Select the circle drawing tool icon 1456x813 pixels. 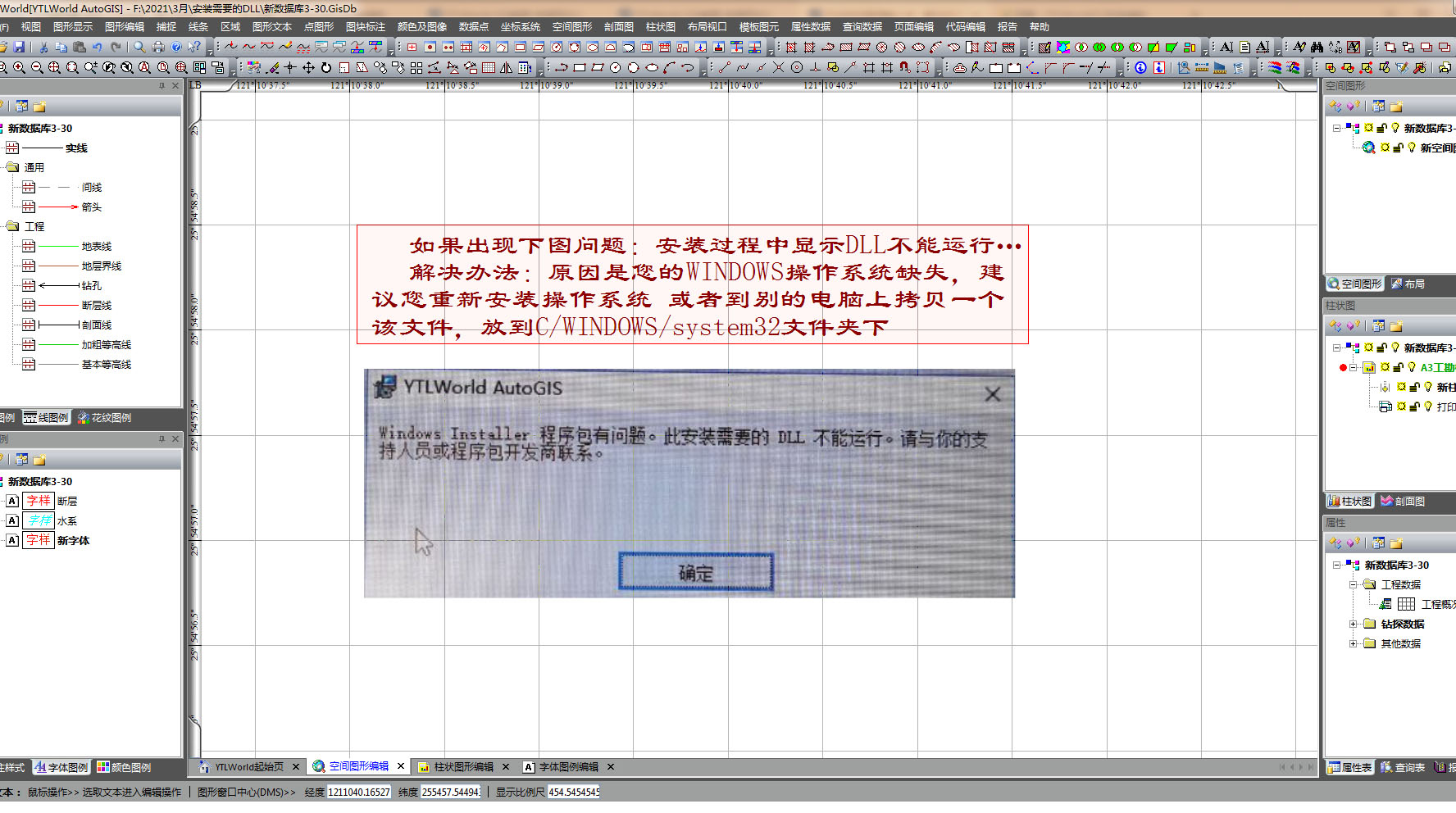pyautogui.click(x=615, y=67)
